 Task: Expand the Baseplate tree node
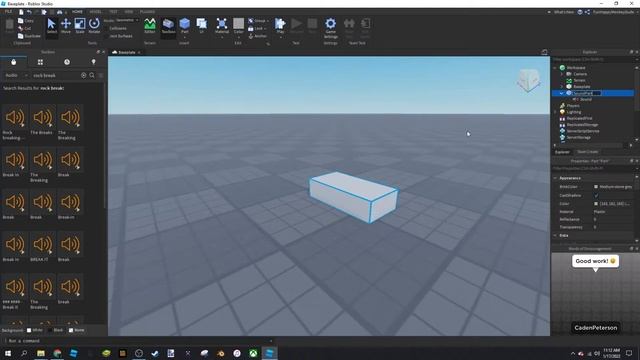[562, 87]
